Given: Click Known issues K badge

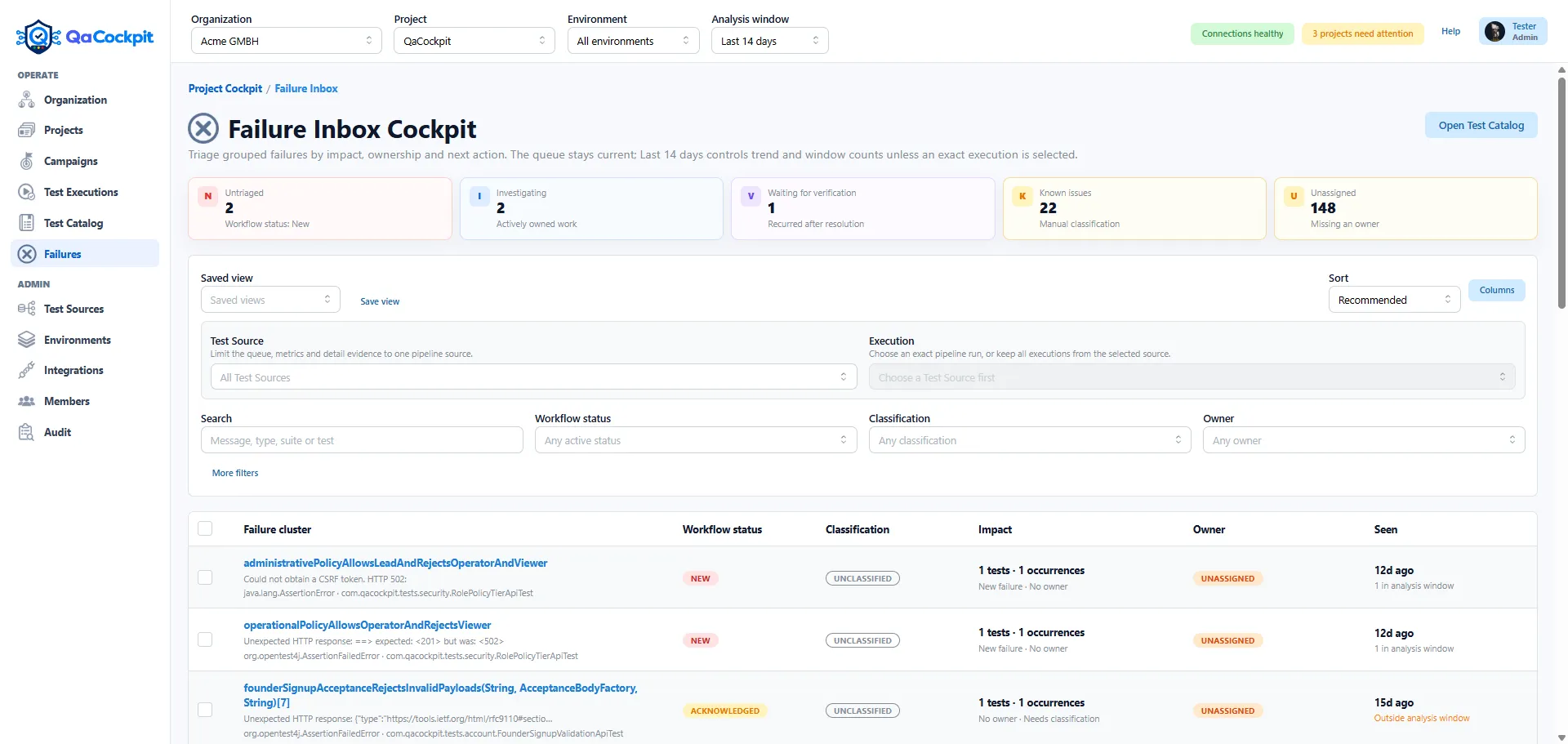Looking at the screenshot, I should click(1022, 196).
